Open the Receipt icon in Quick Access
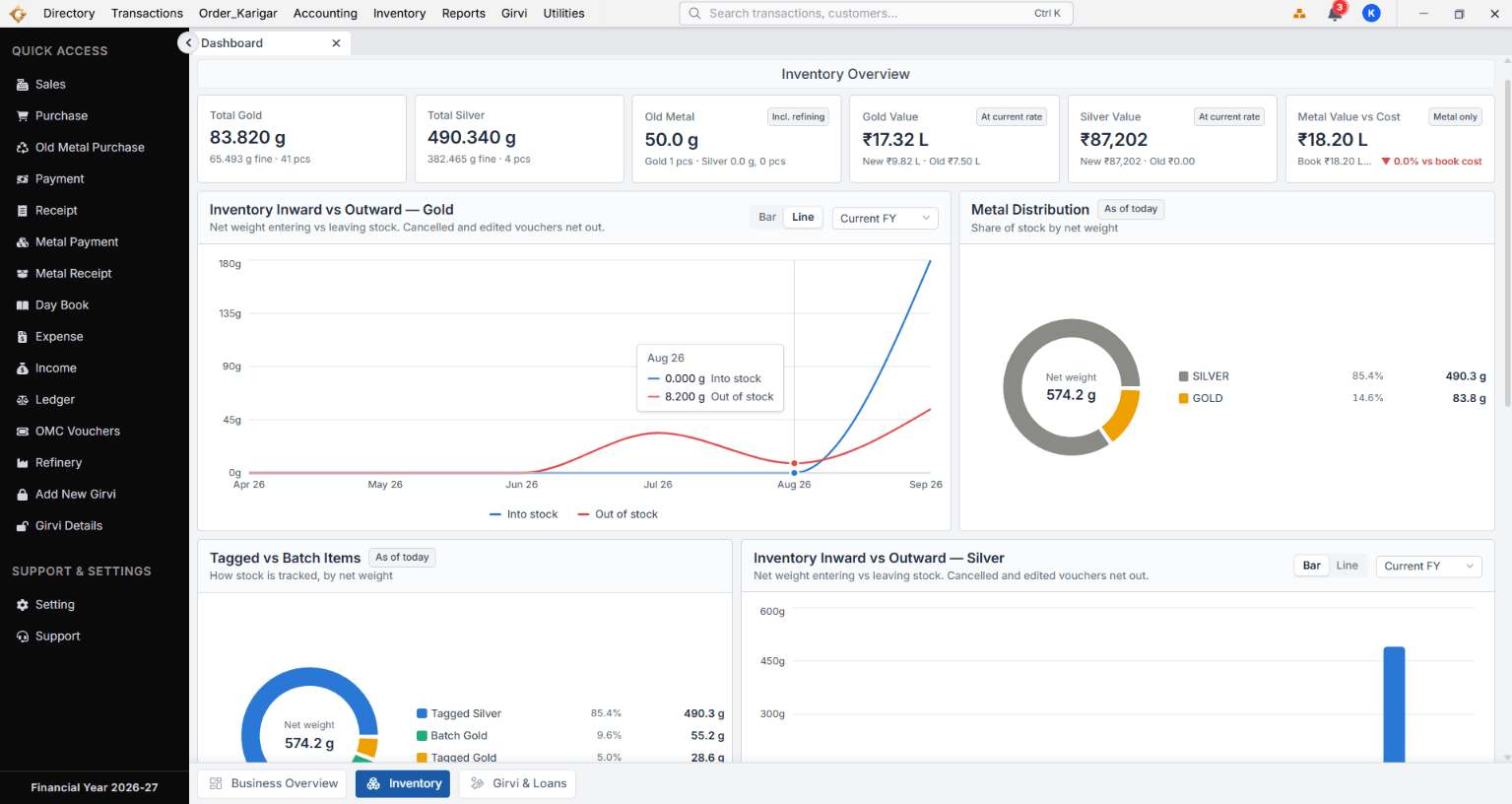This screenshot has height=804, width=1512. (x=23, y=211)
